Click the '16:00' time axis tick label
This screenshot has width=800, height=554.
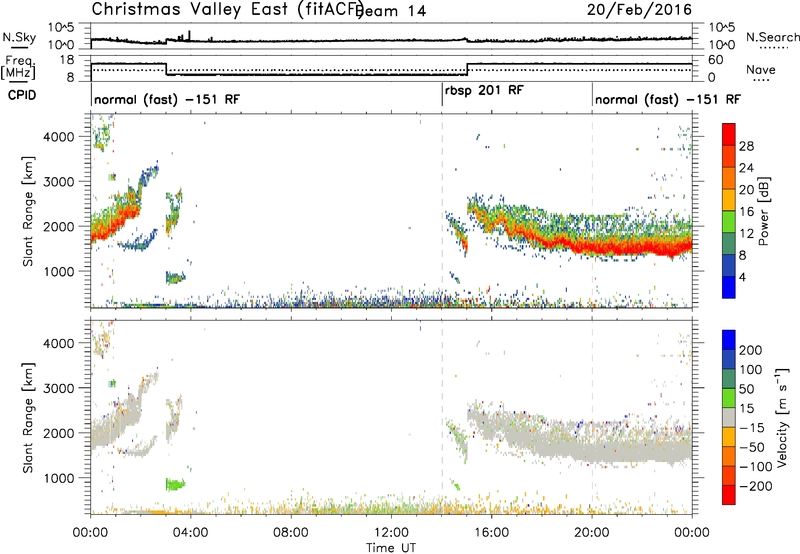[x=491, y=533]
